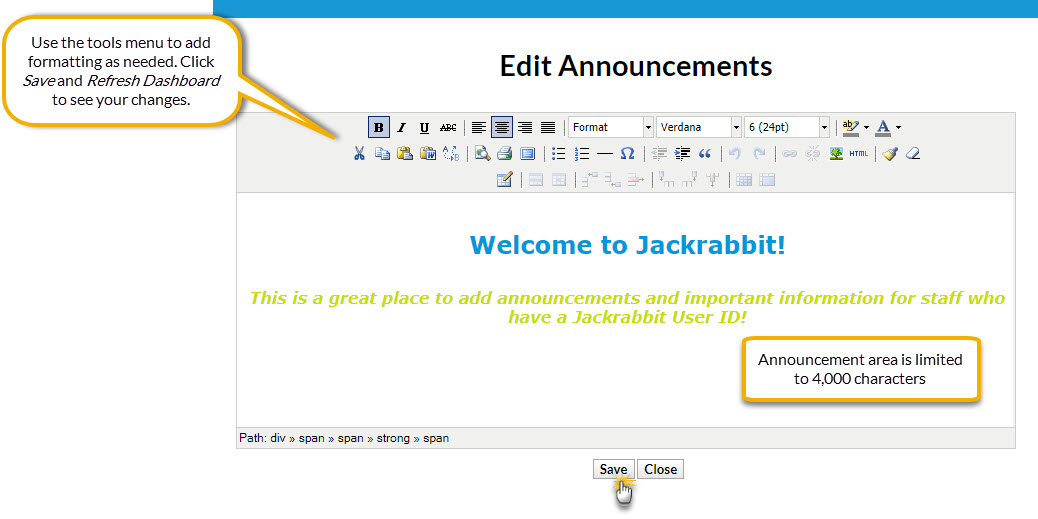Toggle Strikethrough formatting
The image size is (1038, 519).
(448, 127)
